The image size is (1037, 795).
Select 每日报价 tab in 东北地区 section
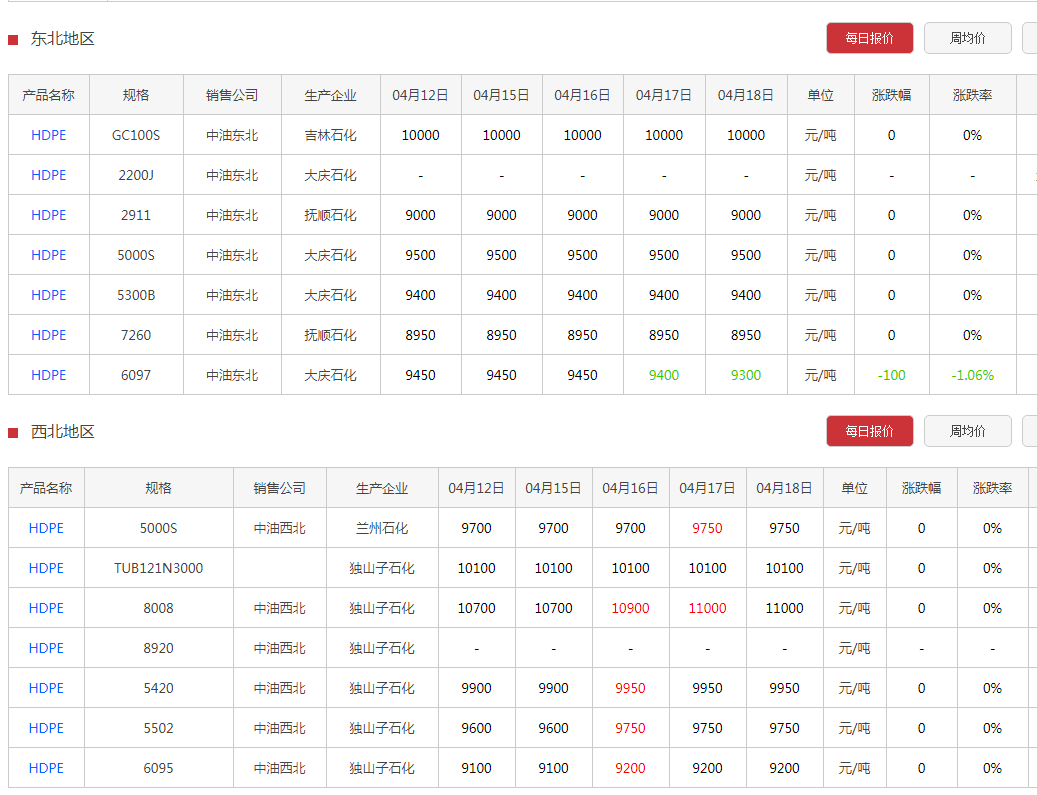[x=870, y=38]
